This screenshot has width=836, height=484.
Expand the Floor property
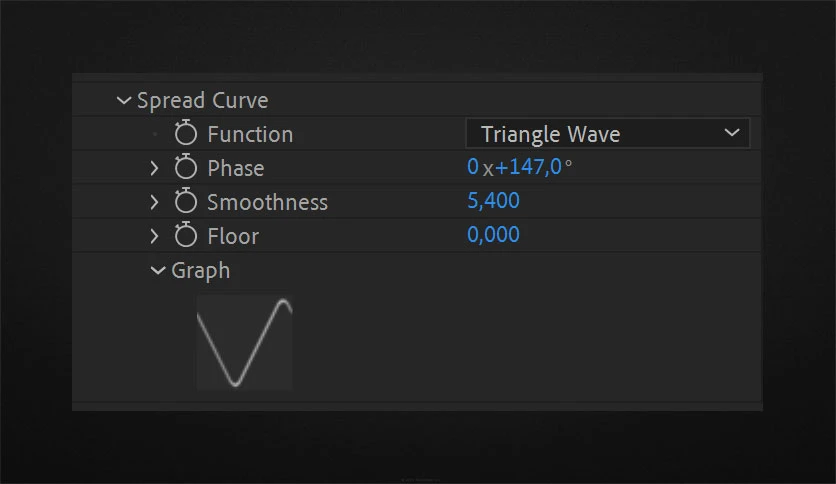click(154, 236)
